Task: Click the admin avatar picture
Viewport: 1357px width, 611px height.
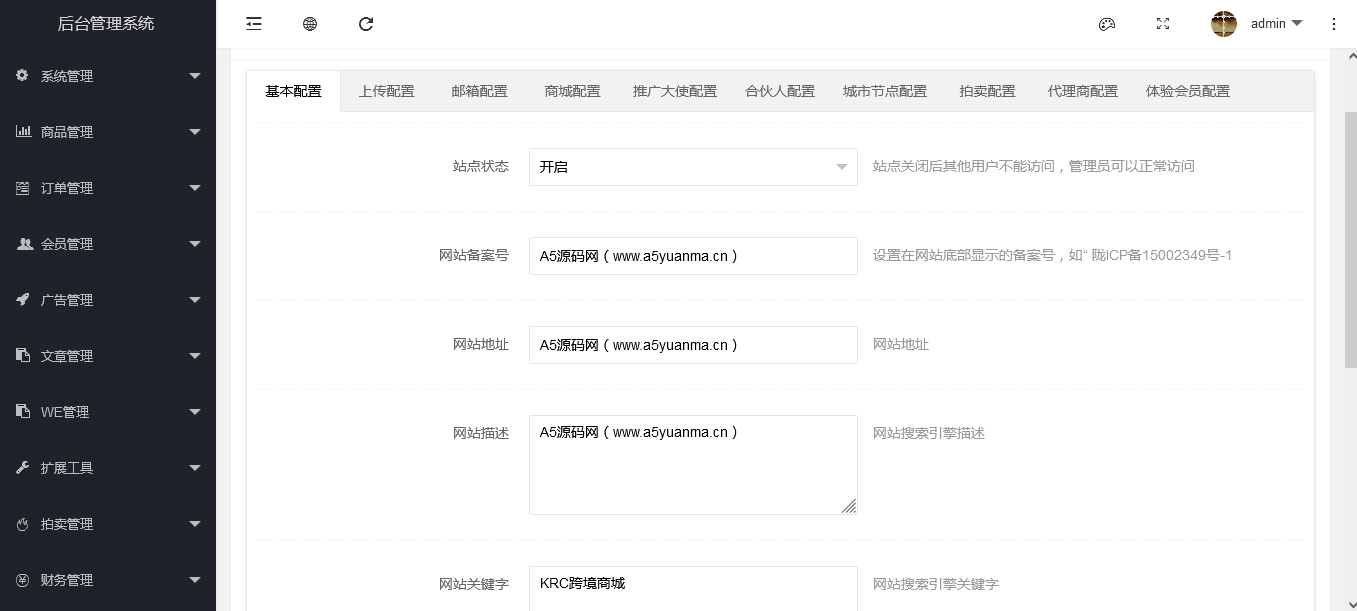Action: [1224, 24]
